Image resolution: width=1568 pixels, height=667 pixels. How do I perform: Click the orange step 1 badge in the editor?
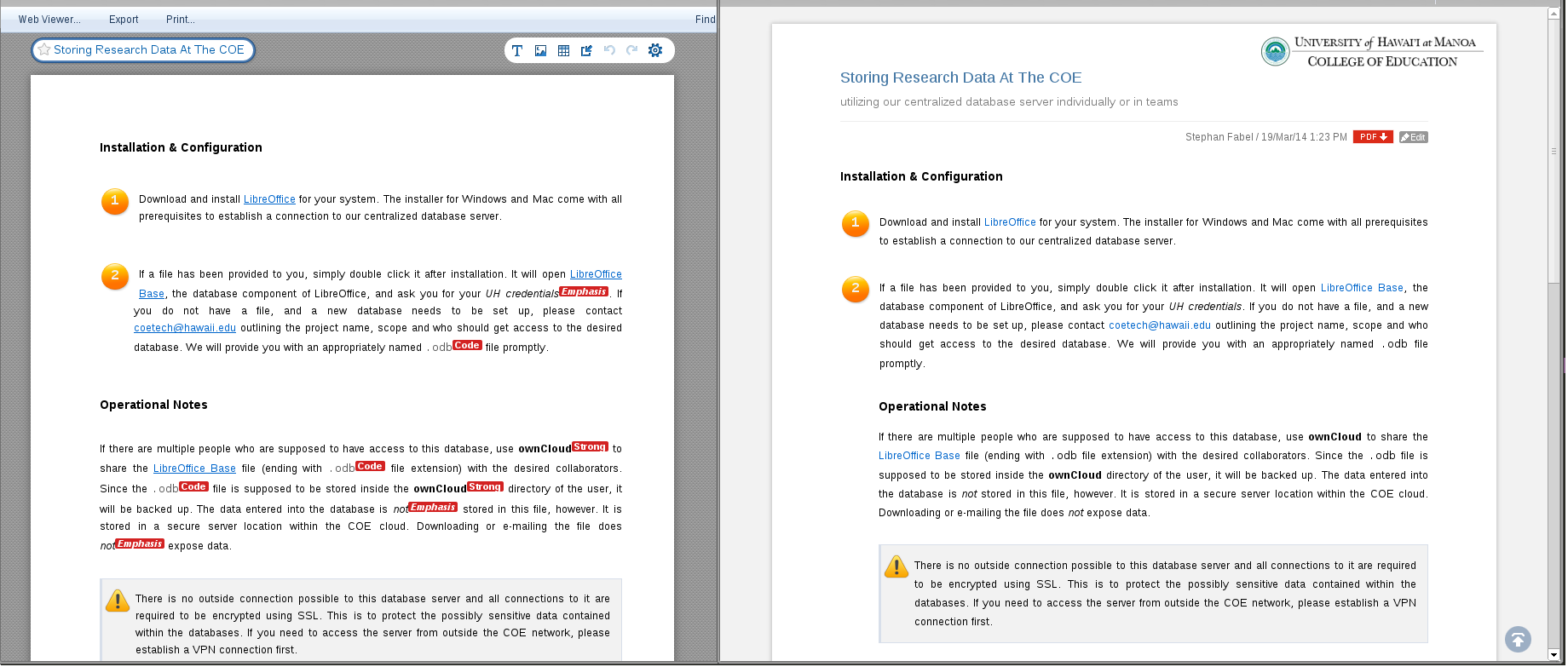point(115,201)
